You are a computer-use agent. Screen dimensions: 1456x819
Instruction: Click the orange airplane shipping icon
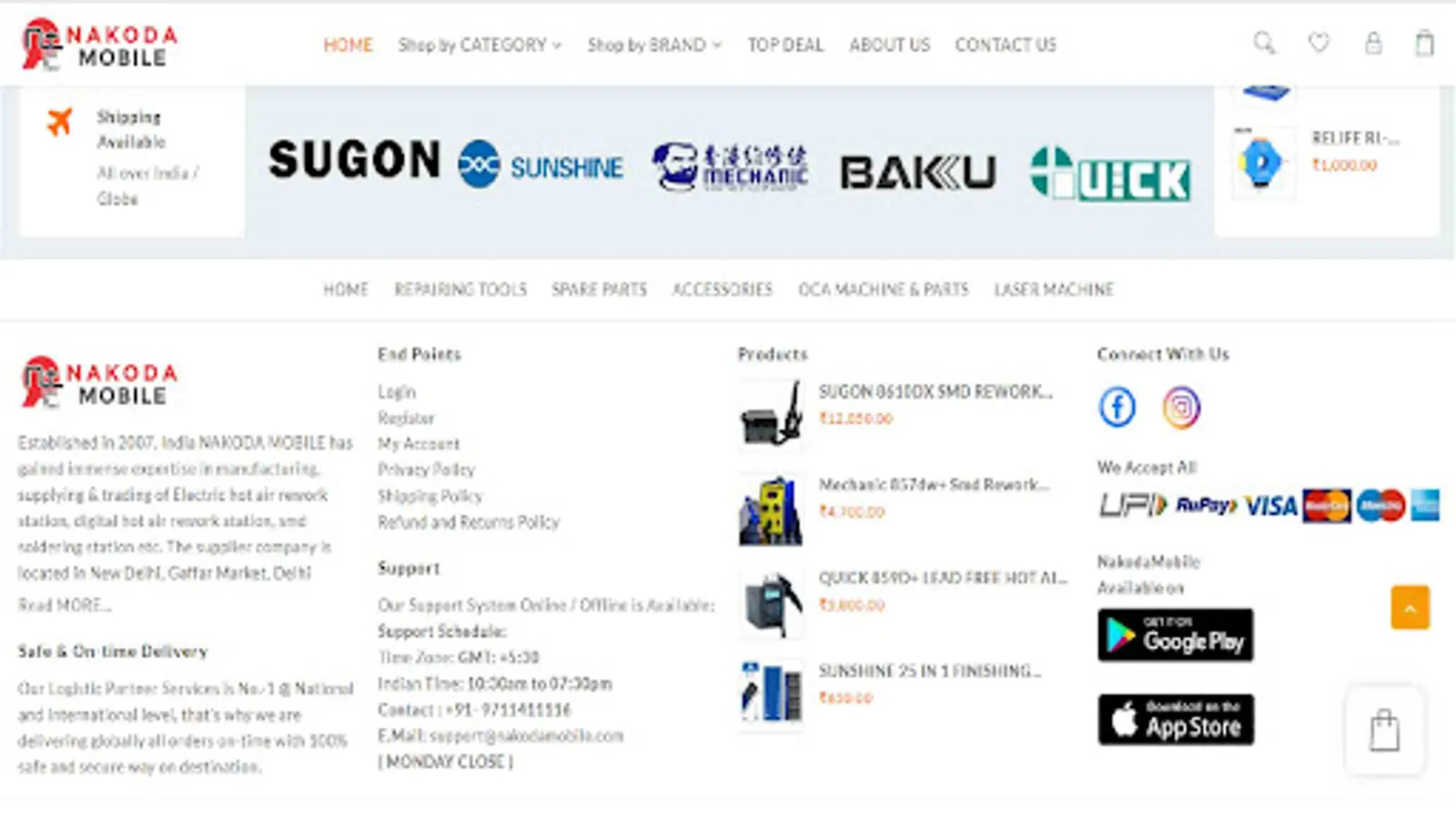[x=59, y=121]
